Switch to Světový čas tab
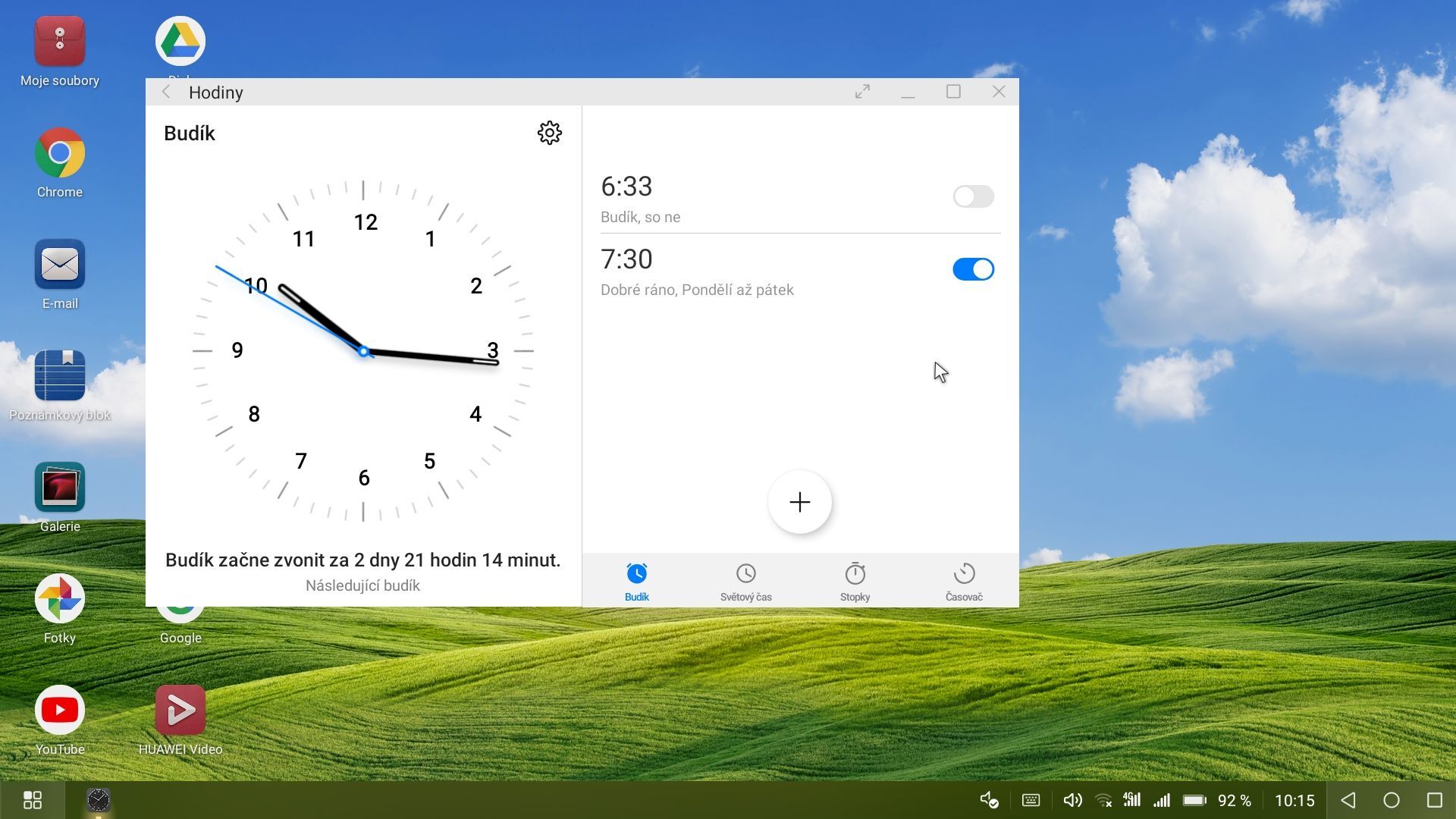Viewport: 1456px width, 819px height. [x=745, y=582]
